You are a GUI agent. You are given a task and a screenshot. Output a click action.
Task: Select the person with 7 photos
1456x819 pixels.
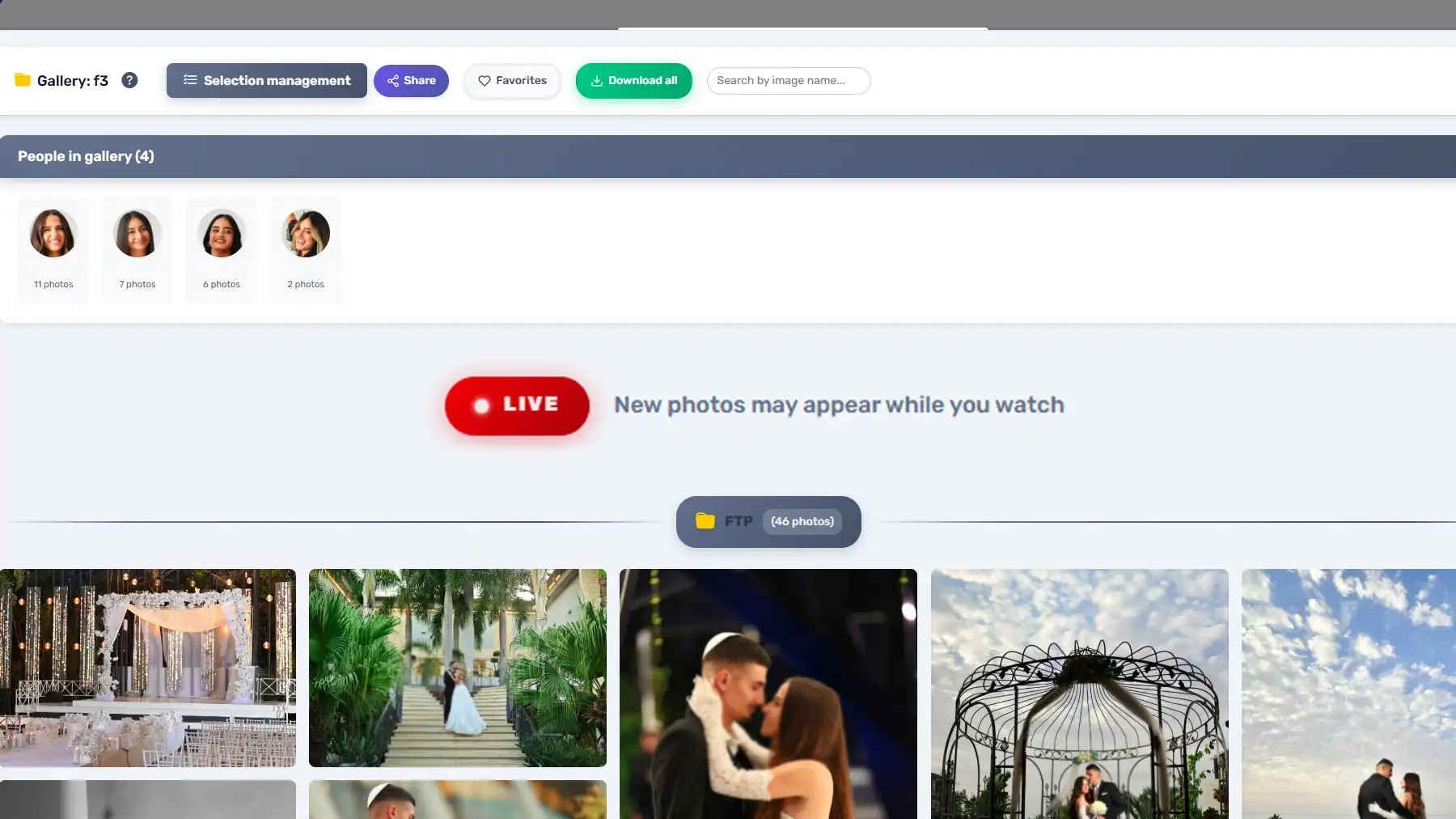[138, 234]
